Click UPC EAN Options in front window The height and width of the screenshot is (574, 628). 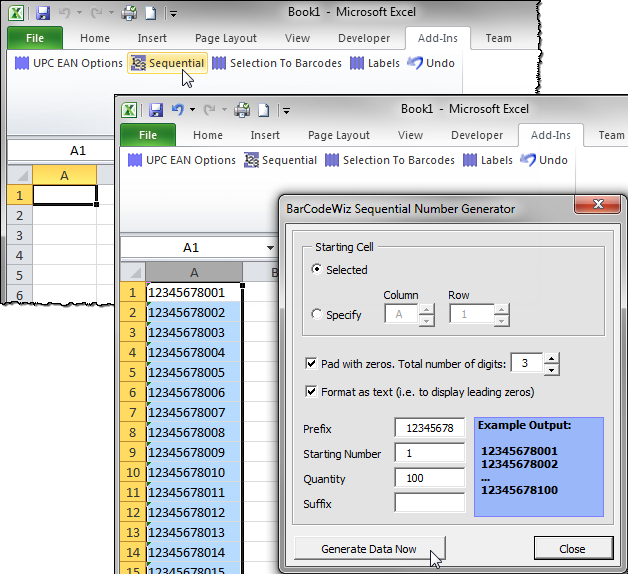point(181,160)
